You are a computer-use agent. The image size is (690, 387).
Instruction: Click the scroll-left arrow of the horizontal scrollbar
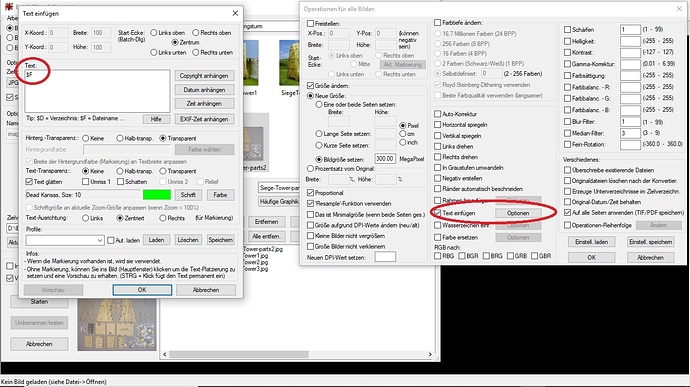click(x=165, y=354)
